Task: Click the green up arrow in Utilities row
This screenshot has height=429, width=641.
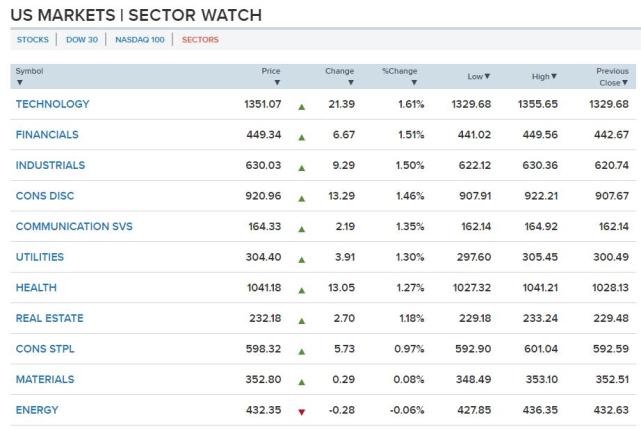Action: pyautogui.click(x=301, y=258)
